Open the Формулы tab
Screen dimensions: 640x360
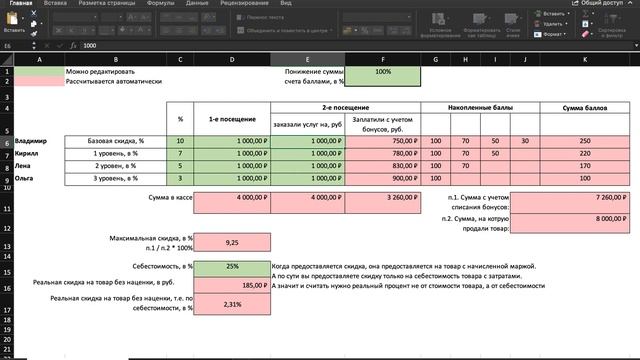(160, 3)
